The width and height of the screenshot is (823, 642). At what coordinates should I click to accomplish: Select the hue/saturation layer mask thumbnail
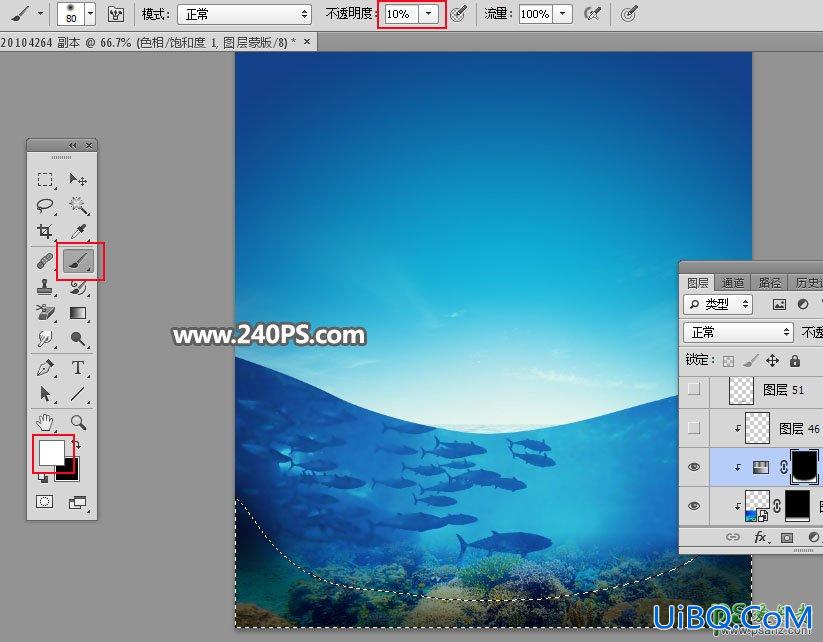[x=804, y=467]
